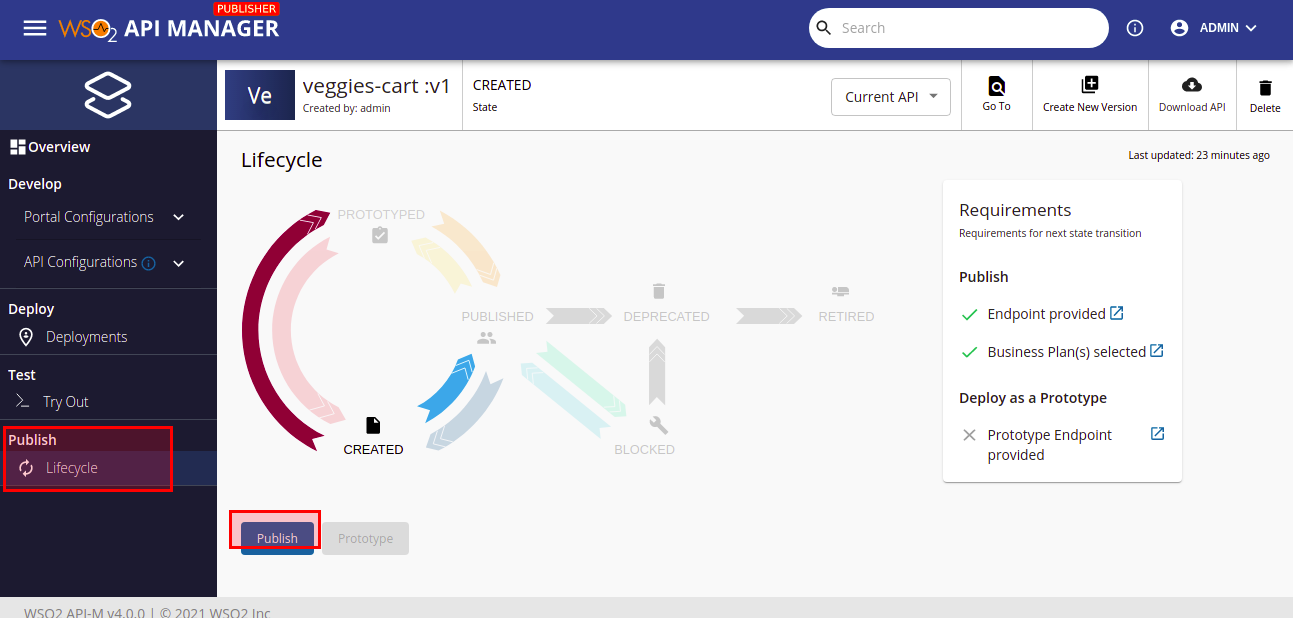This screenshot has width=1293, height=618.
Task: Click the Delete trash icon
Action: coord(1265,88)
